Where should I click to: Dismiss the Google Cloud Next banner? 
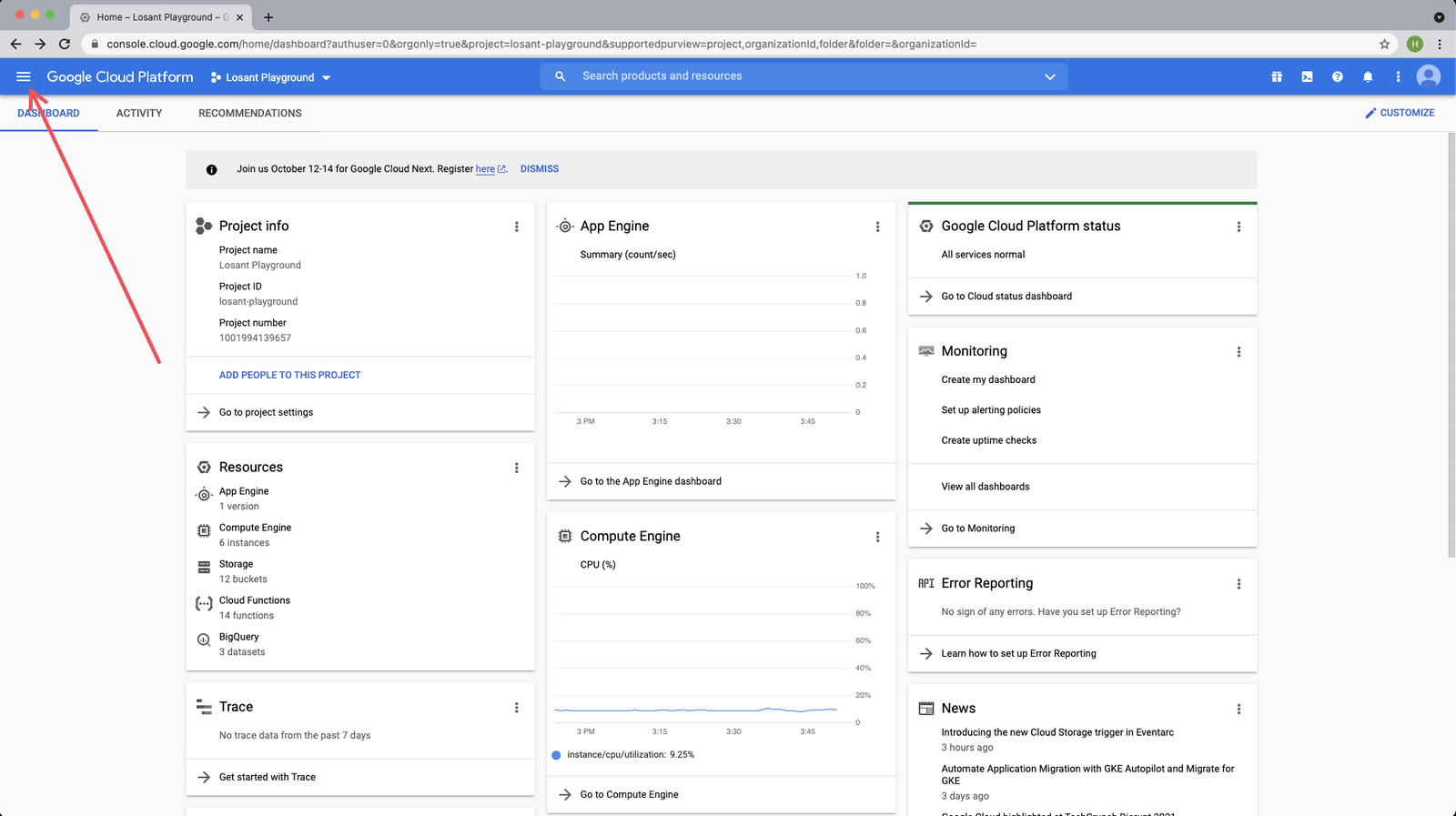tap(540, 169)
